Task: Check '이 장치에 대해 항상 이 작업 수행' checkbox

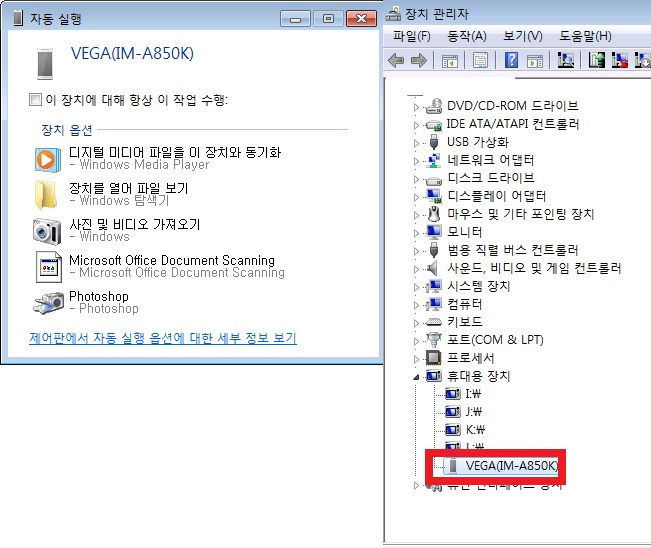Action: [35, 100]
